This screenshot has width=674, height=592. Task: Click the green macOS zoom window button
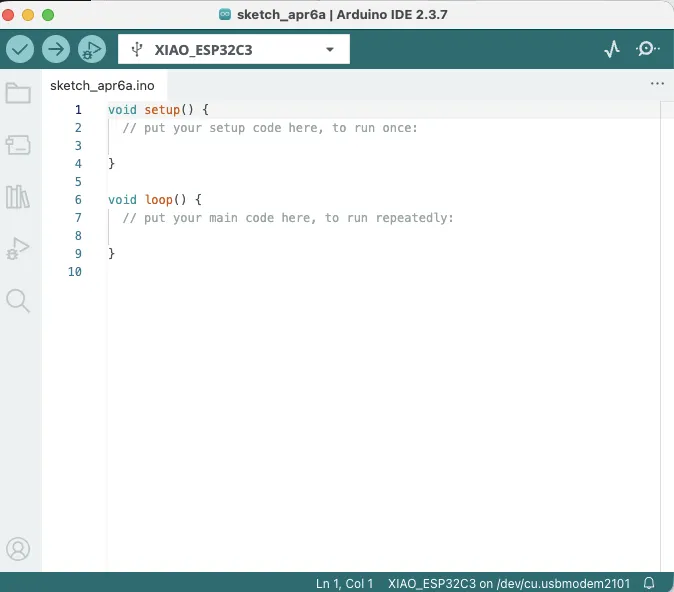[48, 15]
